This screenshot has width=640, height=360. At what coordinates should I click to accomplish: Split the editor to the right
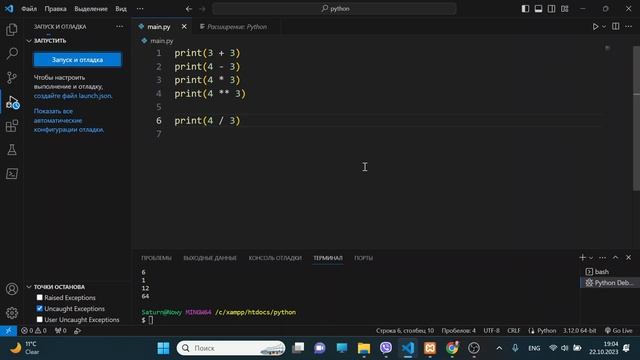[x=616, y=27]
